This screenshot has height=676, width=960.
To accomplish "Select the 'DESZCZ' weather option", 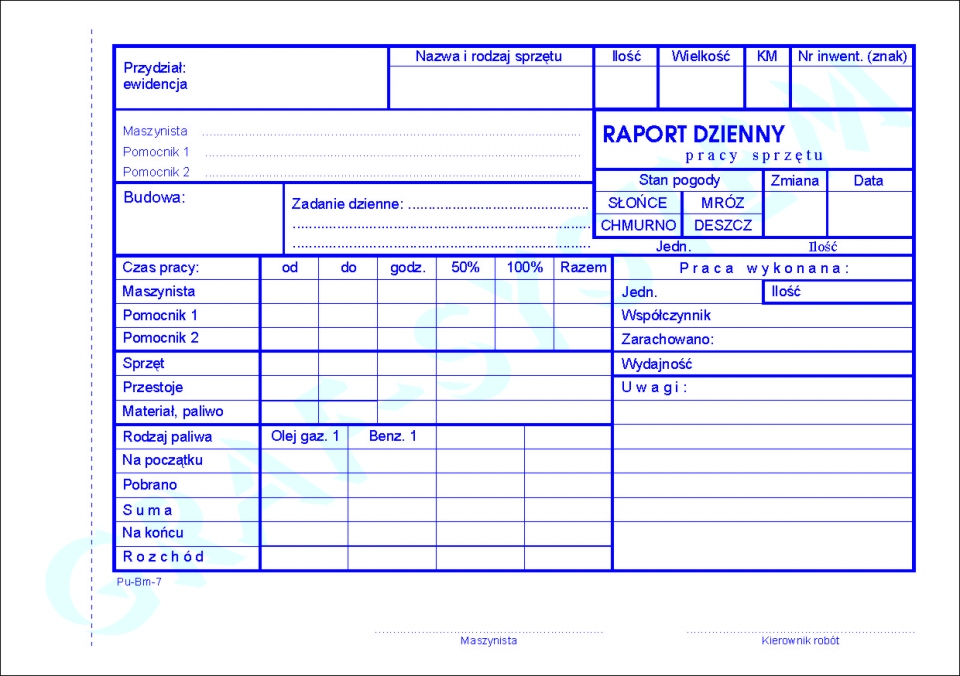I will pos(722,225).
